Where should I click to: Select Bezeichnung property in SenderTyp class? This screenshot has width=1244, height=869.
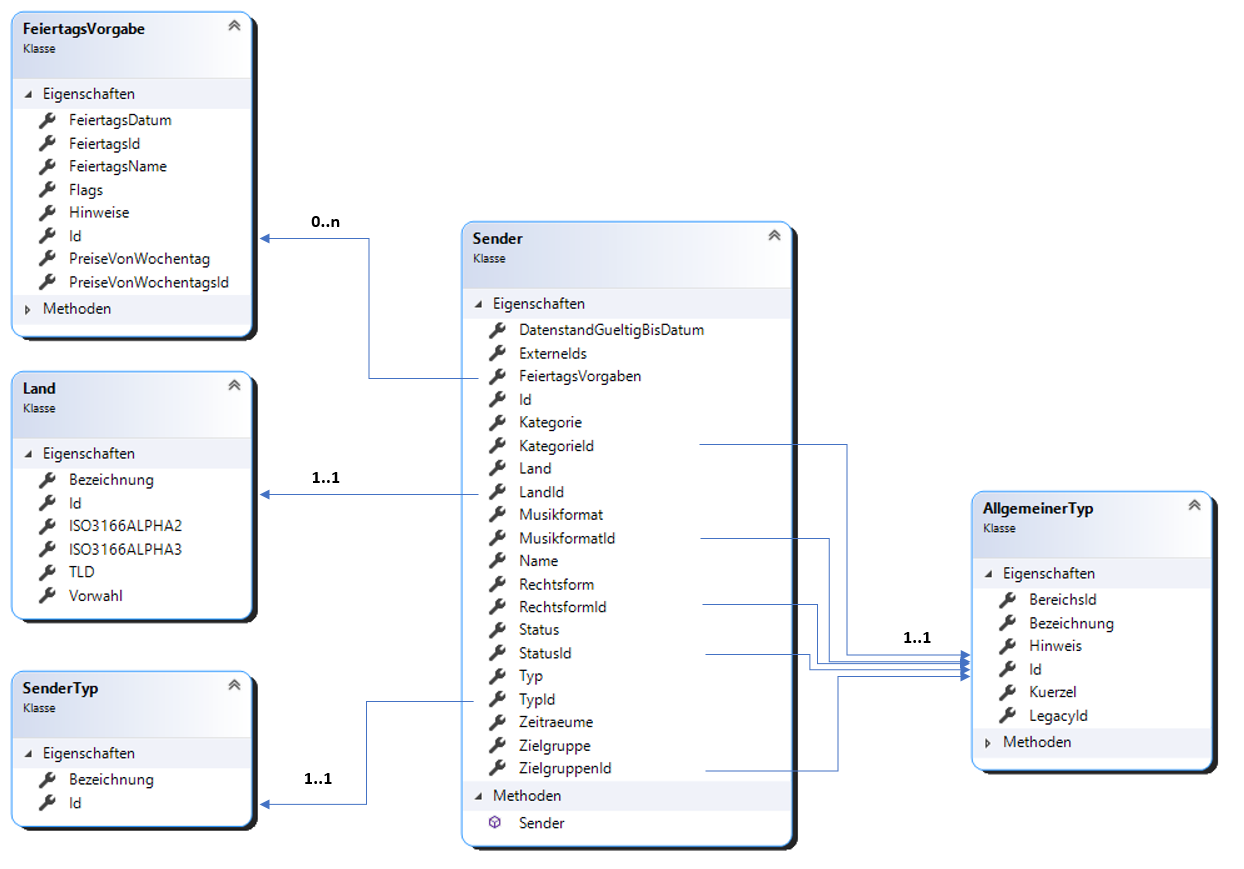[111, 779]
